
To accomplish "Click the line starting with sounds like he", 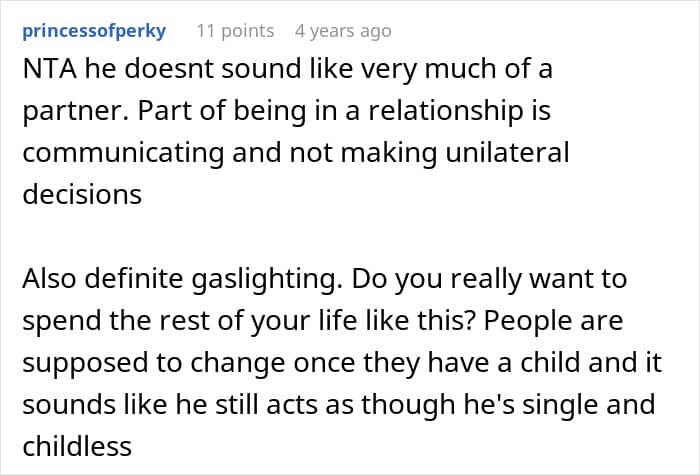I will pos(339,405).
